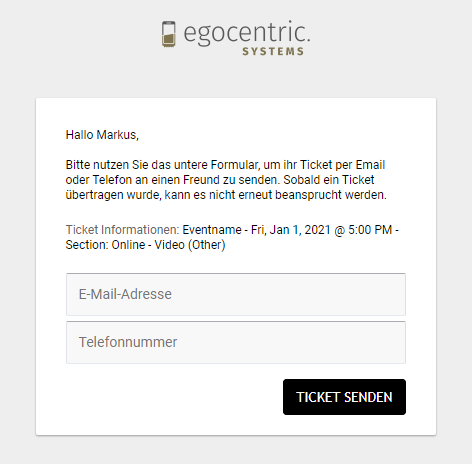Submit form with TICKET SENDEN button
This screenshot has width=472, height=464.
(344, 397)
